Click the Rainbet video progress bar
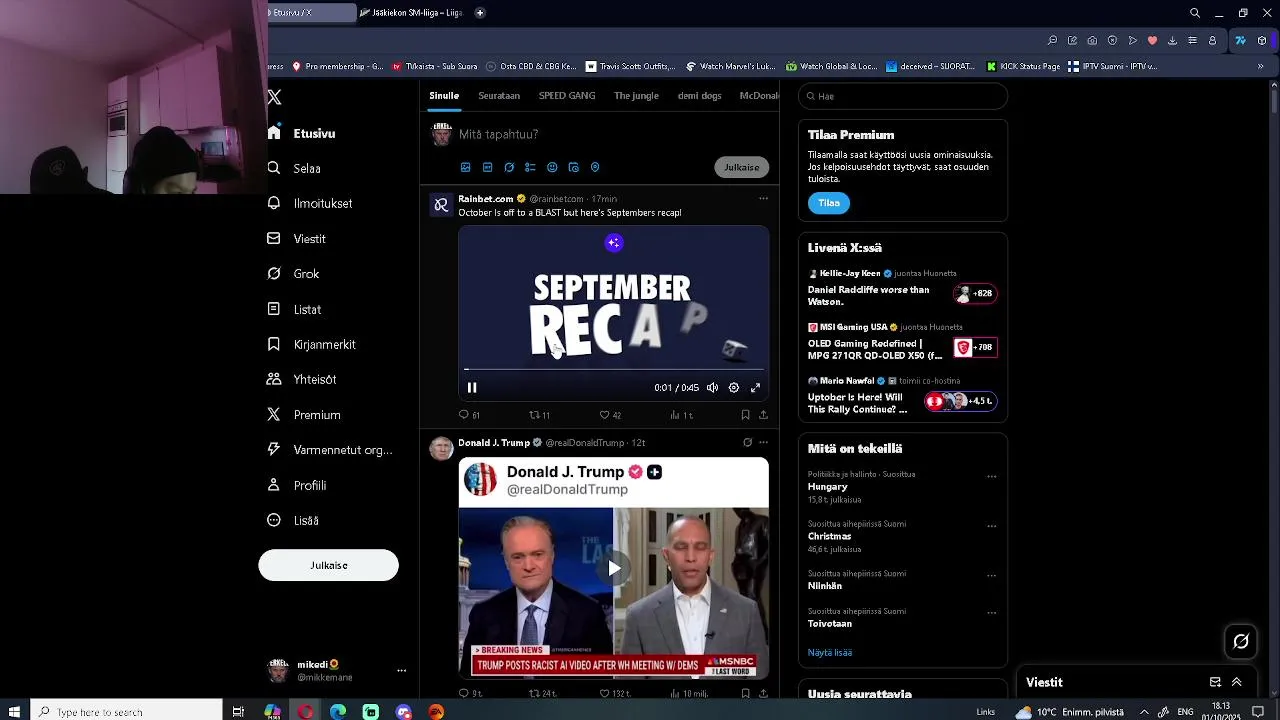This screenshot has height=720, width=1280. coord(613,370)
